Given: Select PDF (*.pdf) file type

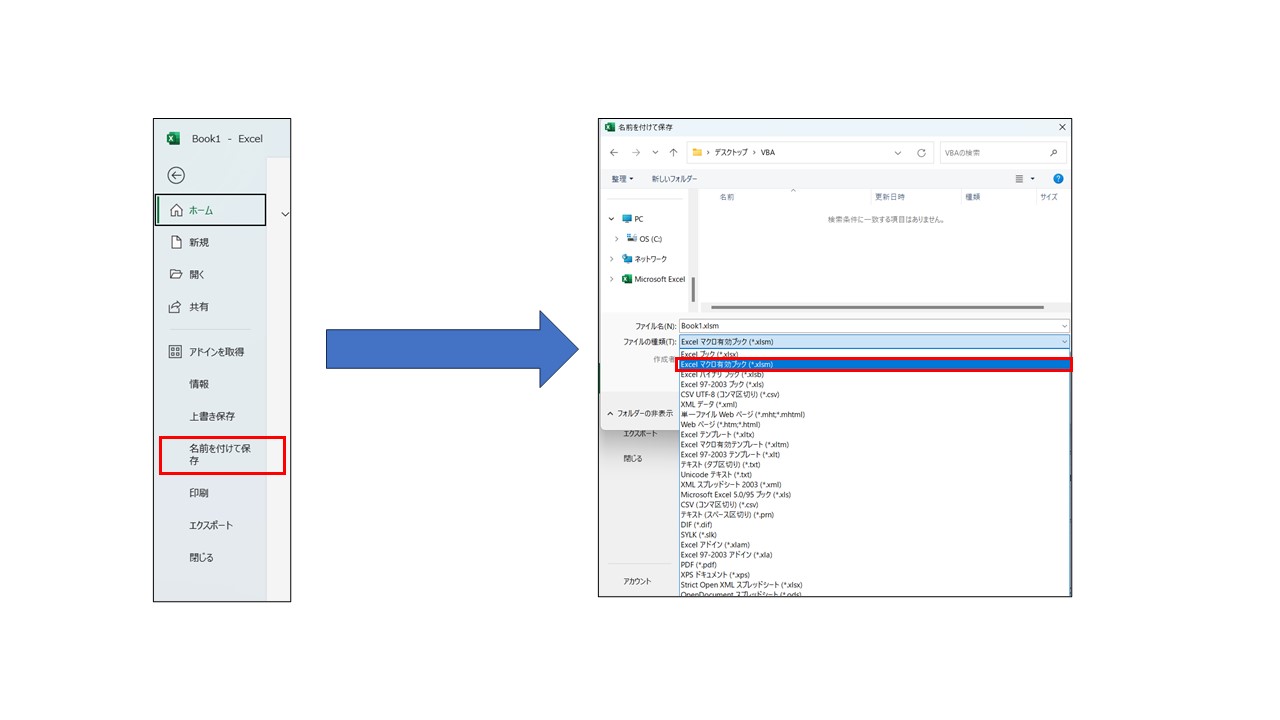Looking at the screenshot, I should pos(872,564).
